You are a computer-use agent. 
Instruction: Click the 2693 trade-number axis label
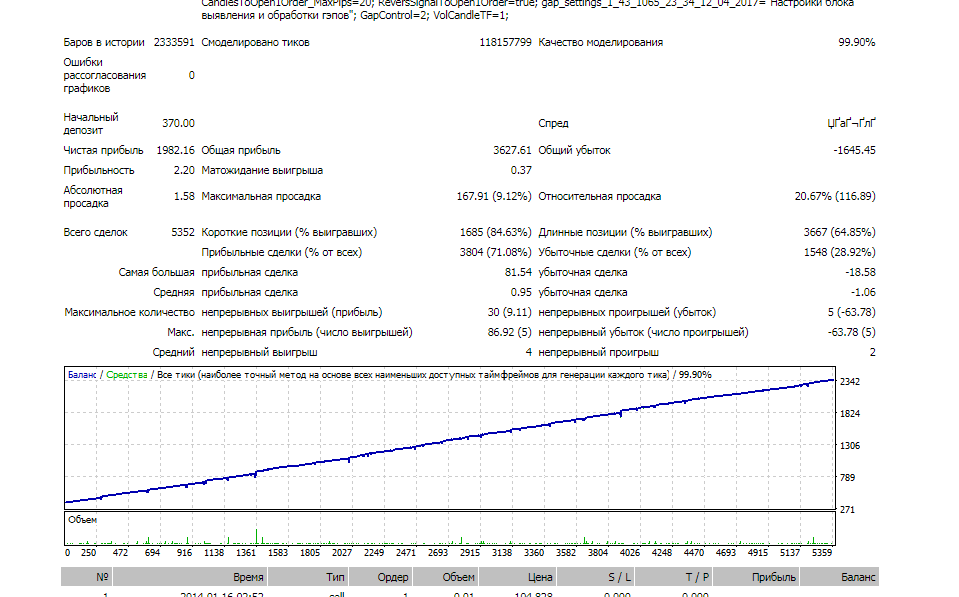pos(437,552)
